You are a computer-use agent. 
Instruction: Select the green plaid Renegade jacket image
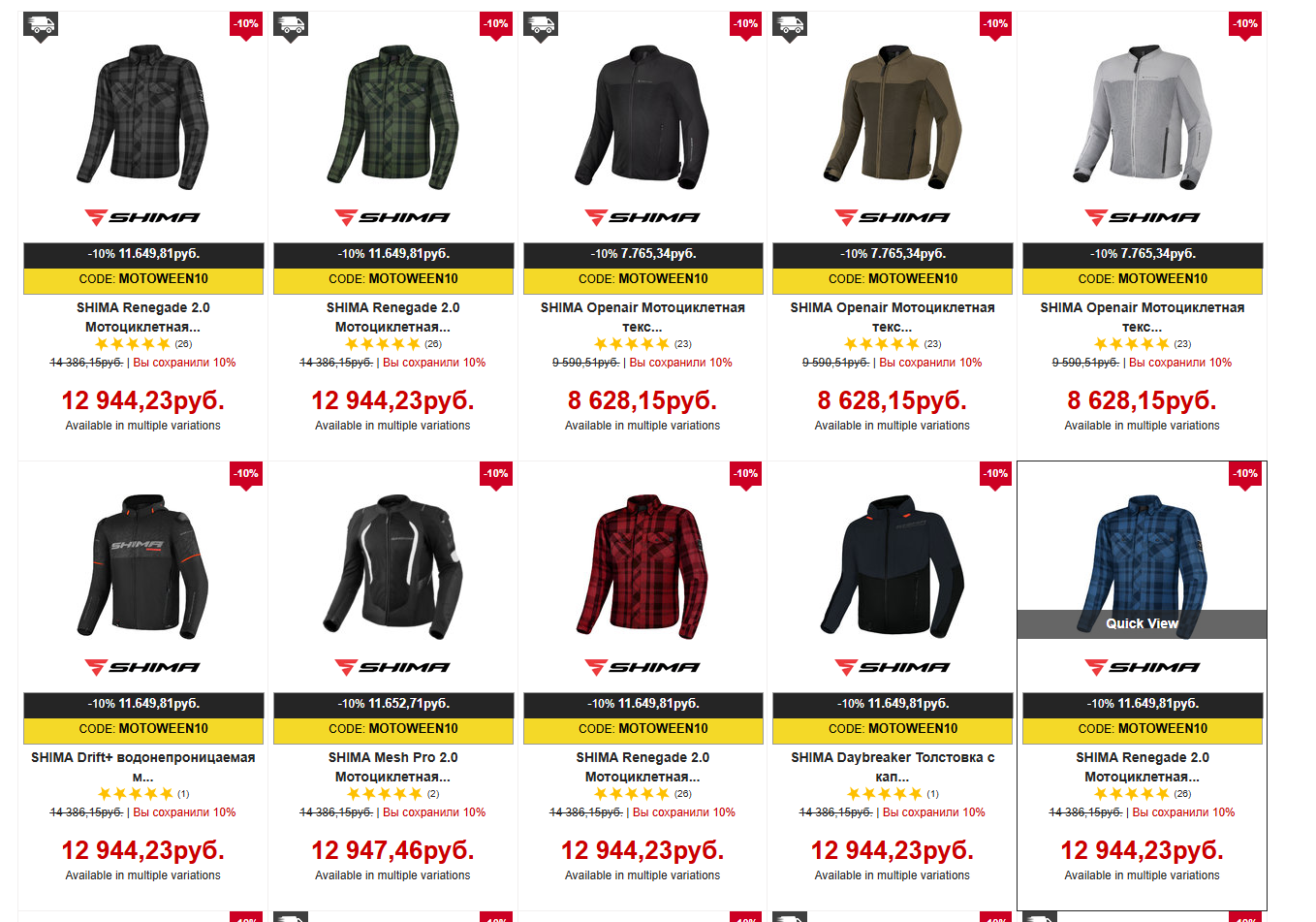click(392, 116)
